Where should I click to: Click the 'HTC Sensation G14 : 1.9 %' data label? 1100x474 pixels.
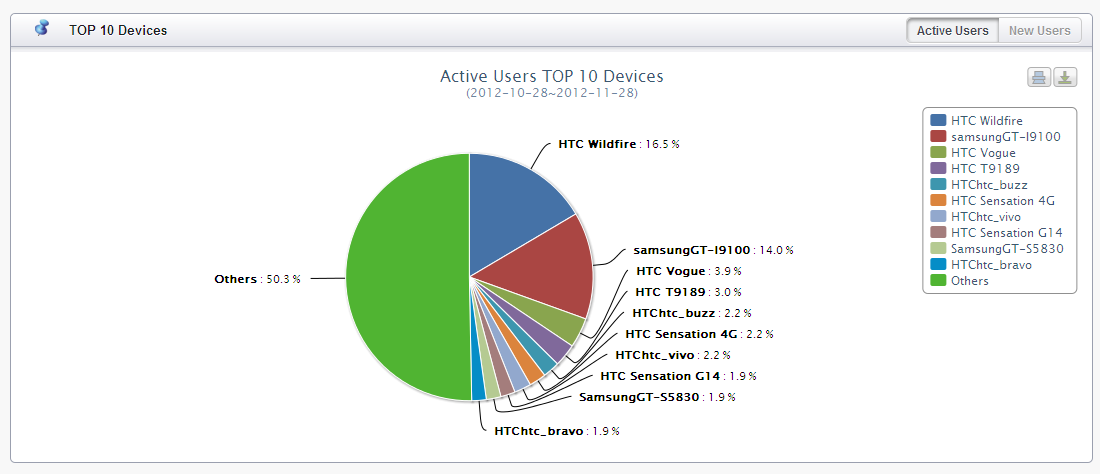point(679,376)
